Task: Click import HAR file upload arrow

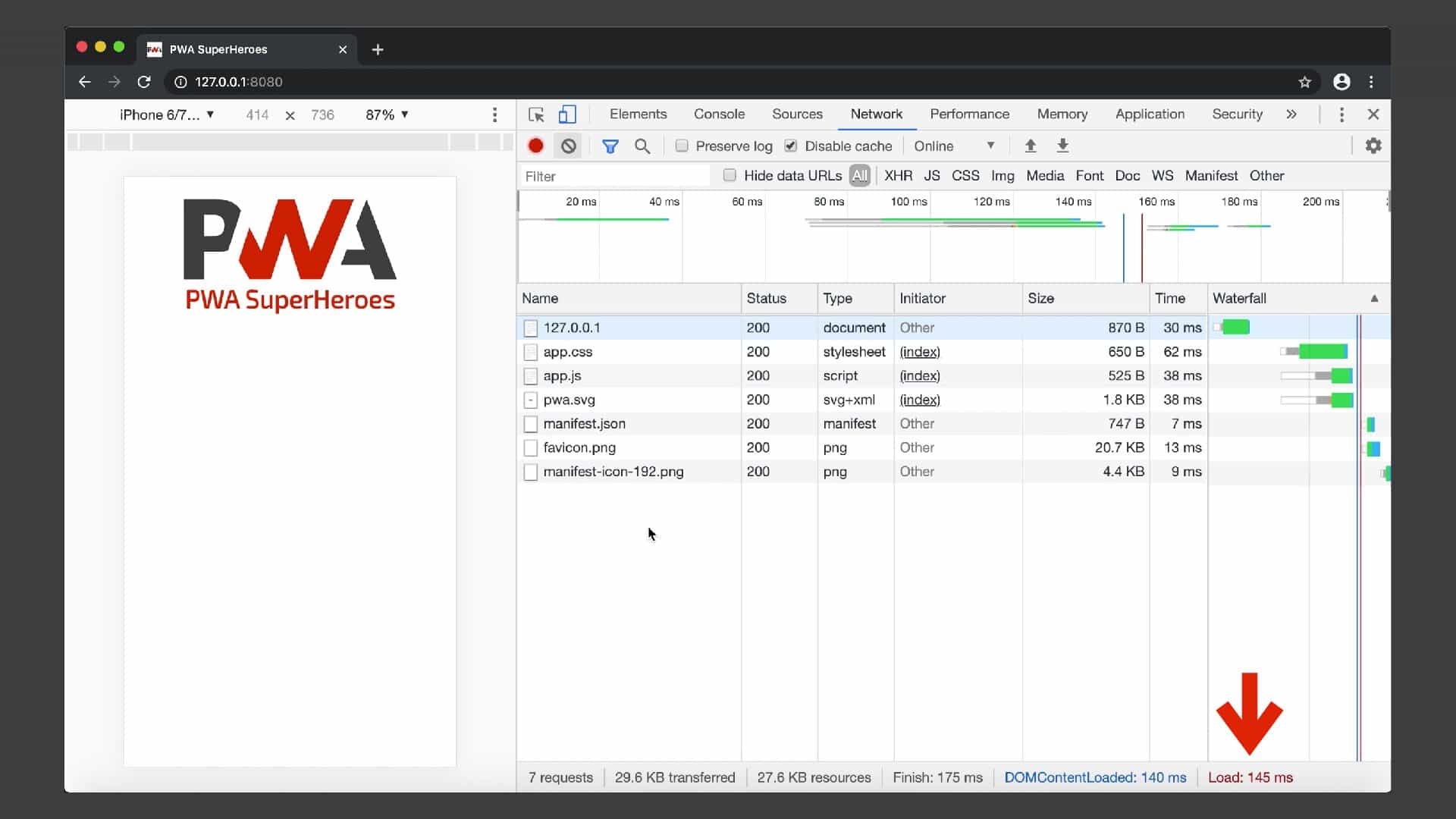Action: point(1030,146)
